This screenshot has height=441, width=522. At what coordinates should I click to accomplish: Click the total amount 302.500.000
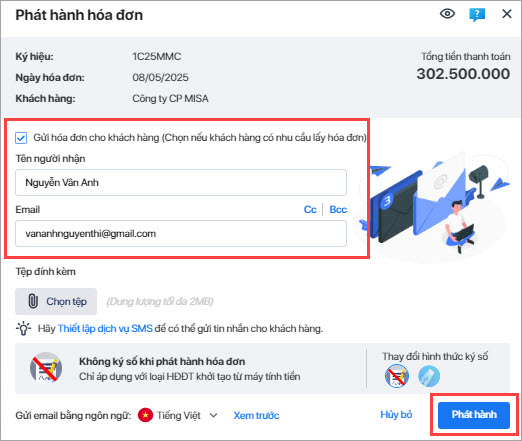pos(463,74)
